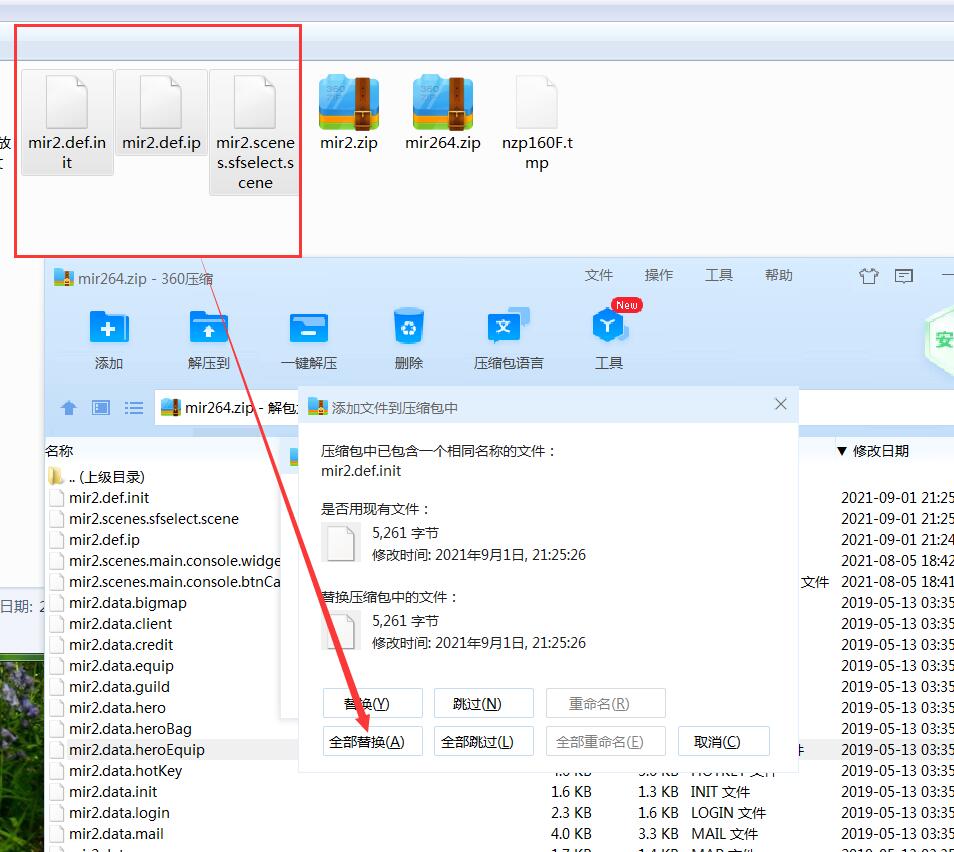Go up one level with the up arrow

click(x=69, y=408)
